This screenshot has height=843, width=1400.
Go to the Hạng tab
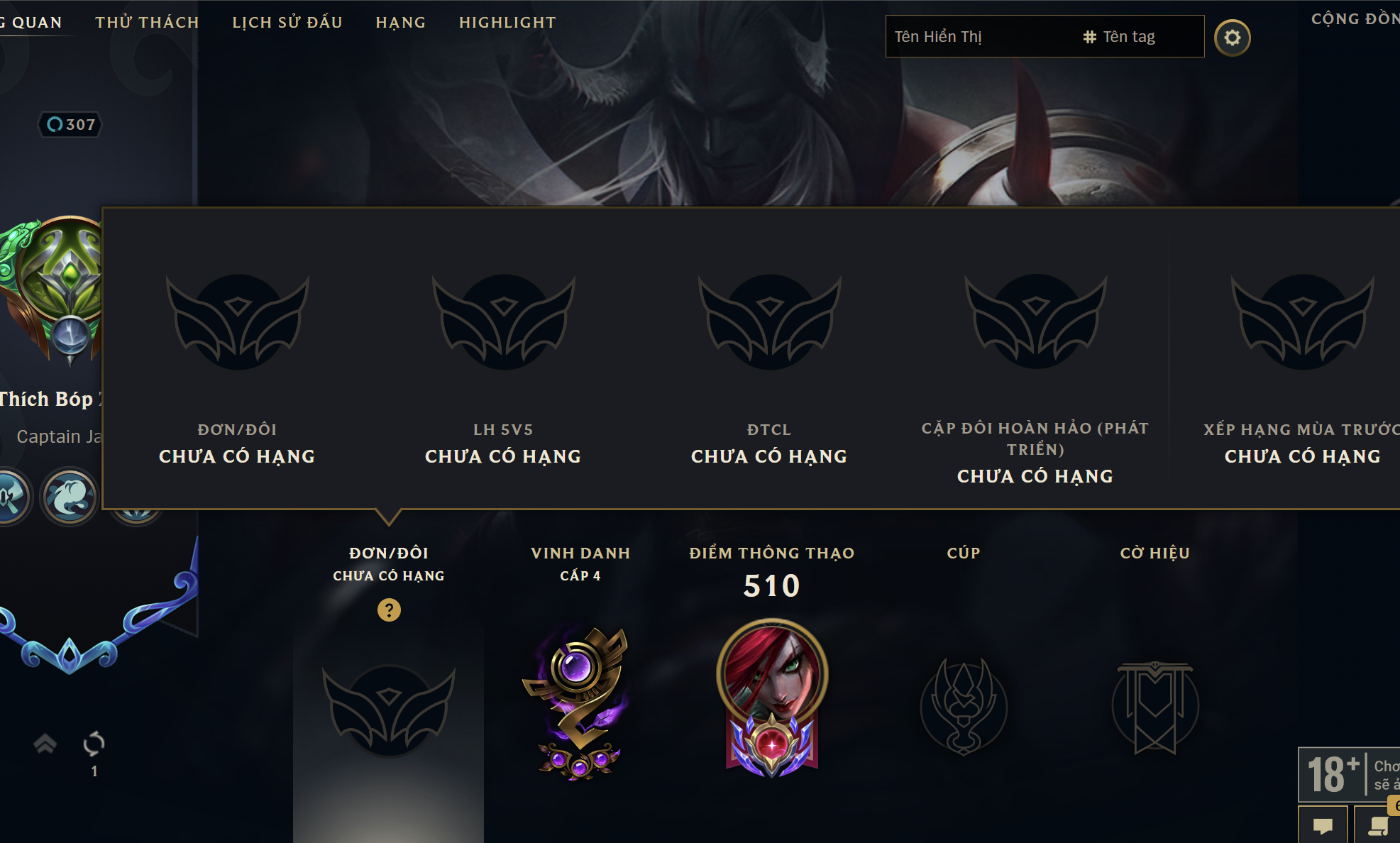pyautogui.click(x=401, y=23)
